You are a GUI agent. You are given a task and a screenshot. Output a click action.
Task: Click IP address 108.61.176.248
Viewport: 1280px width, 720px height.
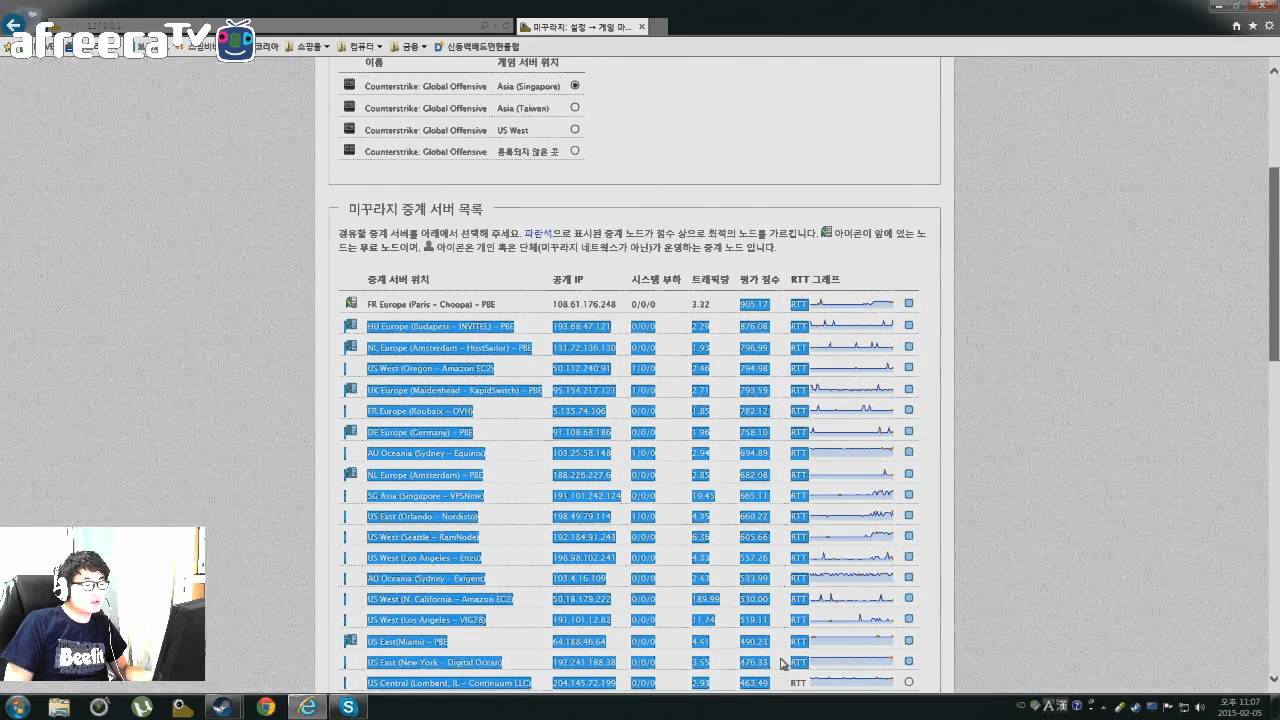584,304
